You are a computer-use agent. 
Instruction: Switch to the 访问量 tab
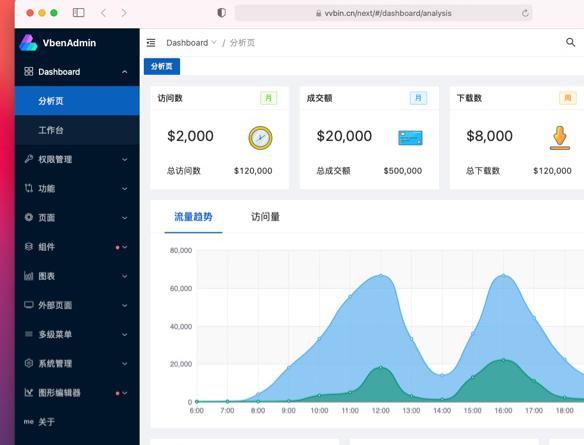pos(265,217)
